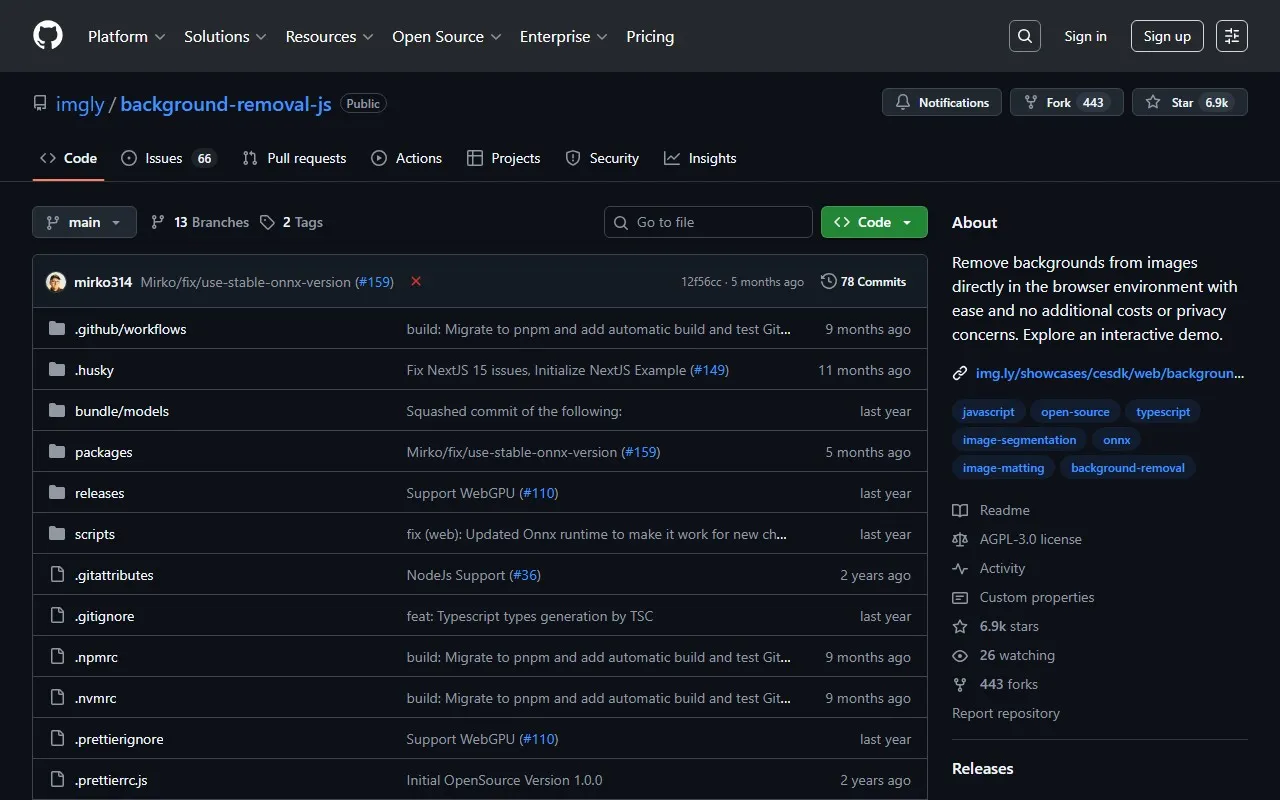Viewport: 1280px width, 800px height.
Task: Open the .github/workflows folder
Action: [130, 329]
